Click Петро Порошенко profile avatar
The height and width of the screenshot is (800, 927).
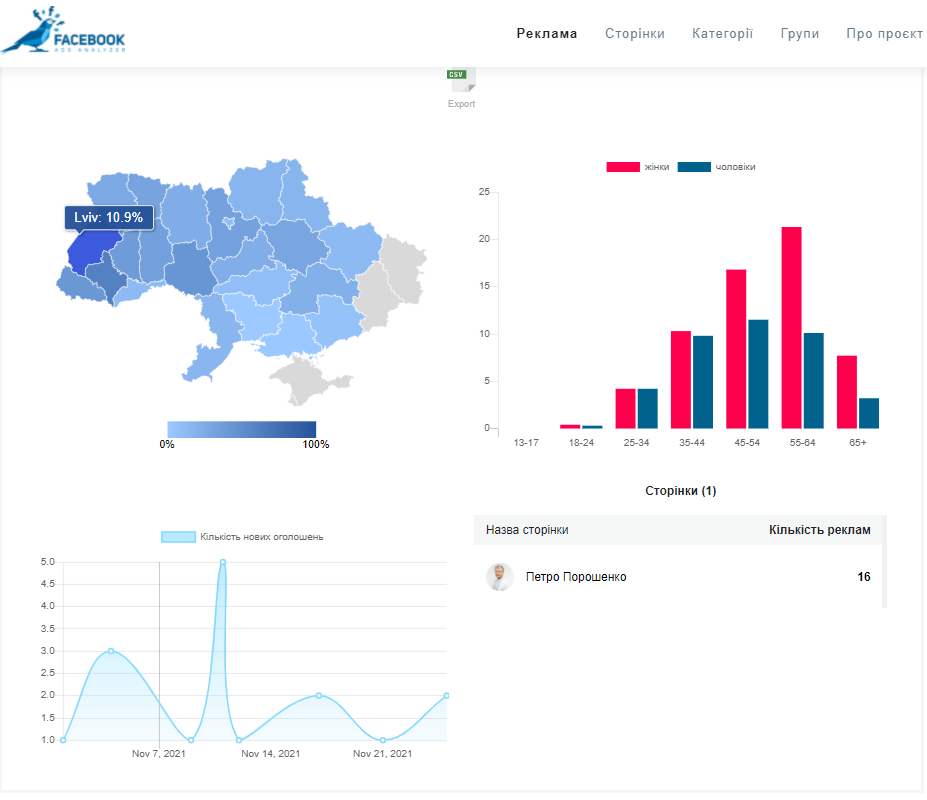[500, 577]
